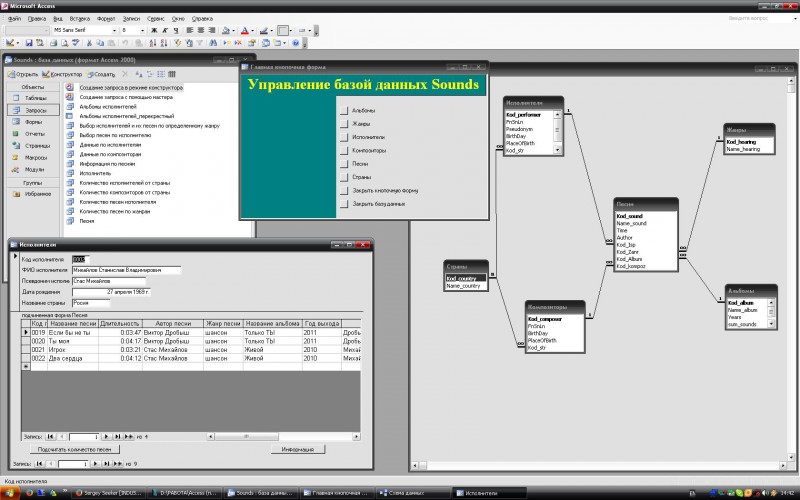Sort descending using the Z-A icon
This screenshot has width=800, height=500.
click(164, 43)
